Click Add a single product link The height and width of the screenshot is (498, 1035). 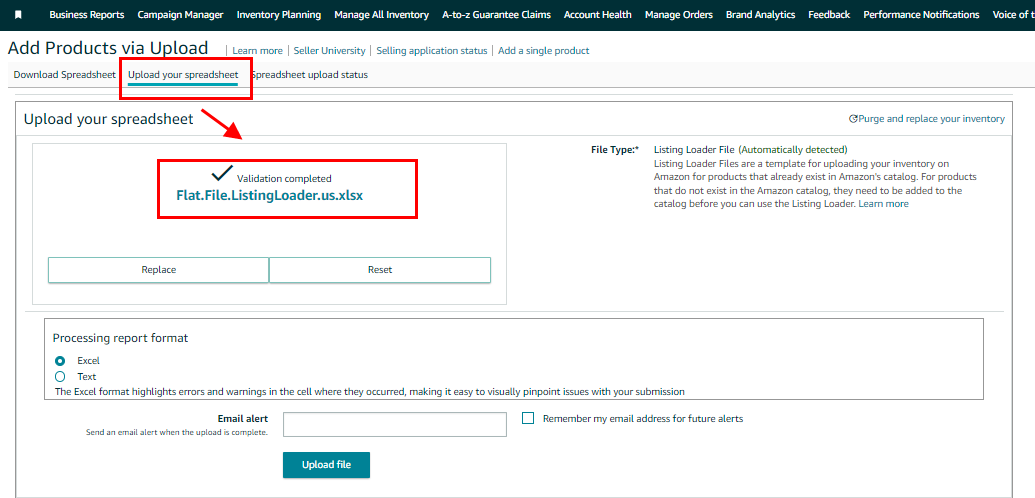544,50
